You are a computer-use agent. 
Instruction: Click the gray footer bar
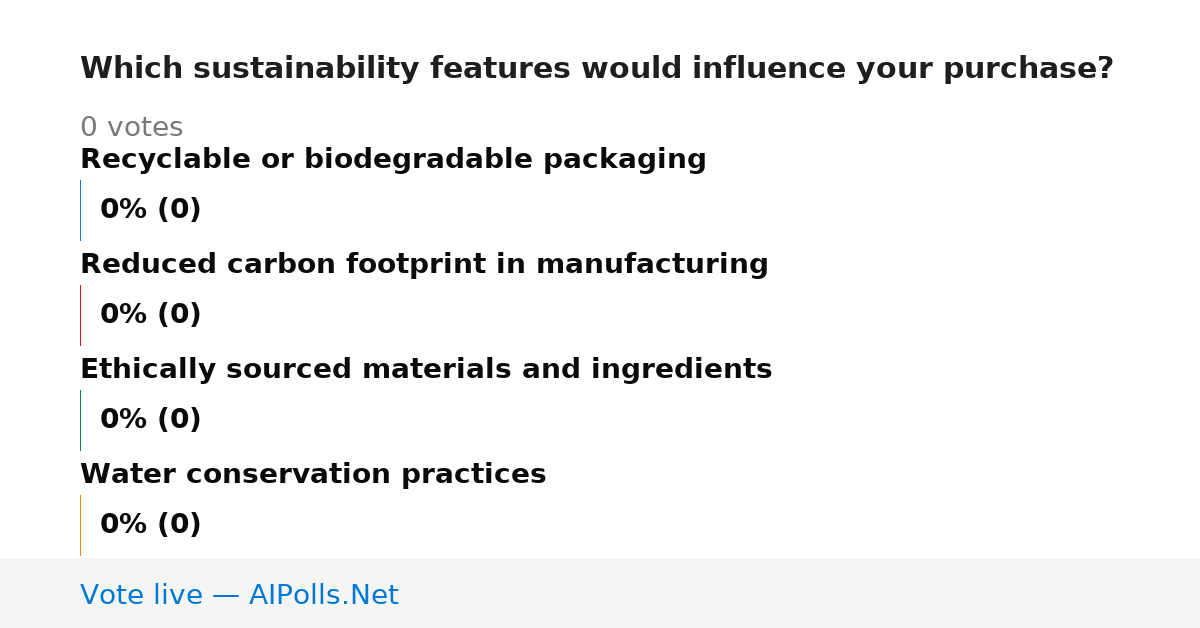click(x=600, y=593)
